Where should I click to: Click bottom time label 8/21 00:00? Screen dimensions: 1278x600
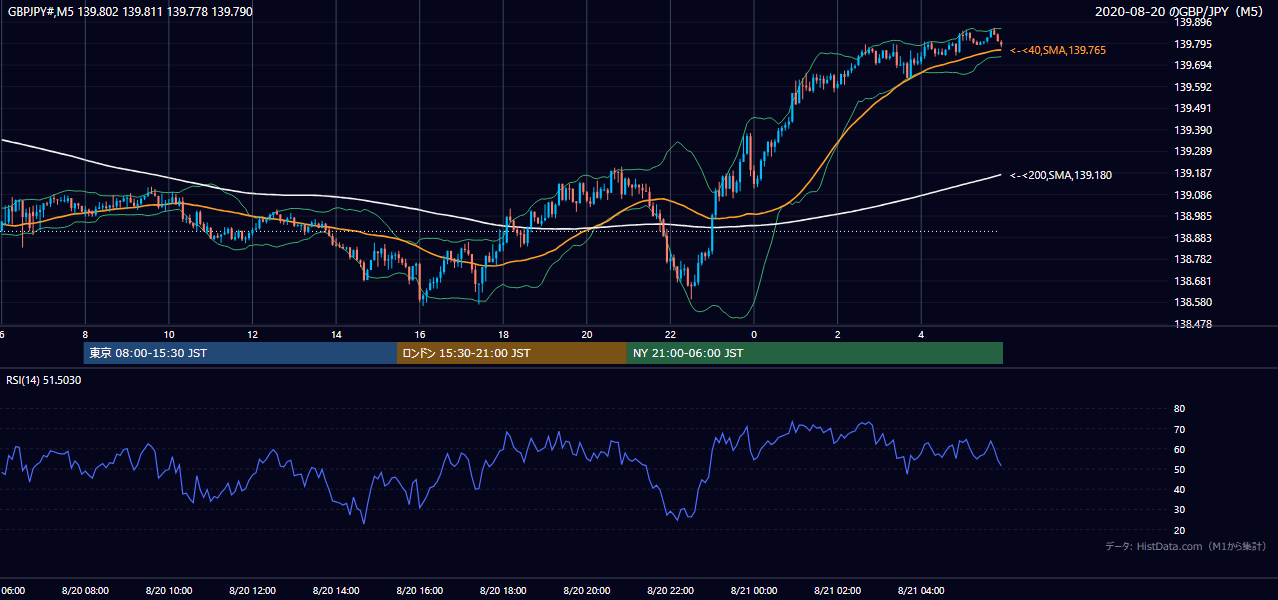coord(754,591)
